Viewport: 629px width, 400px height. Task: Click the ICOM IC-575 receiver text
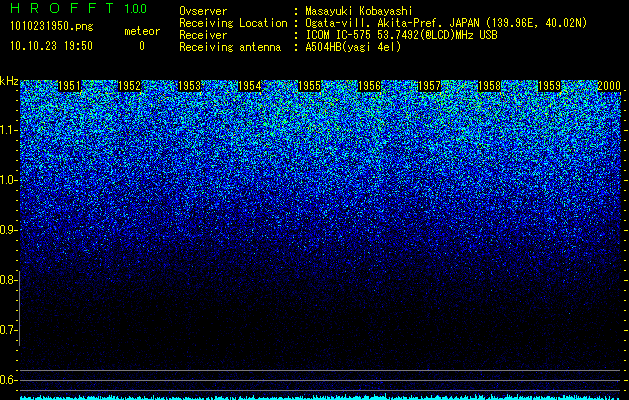click(401, 35)
